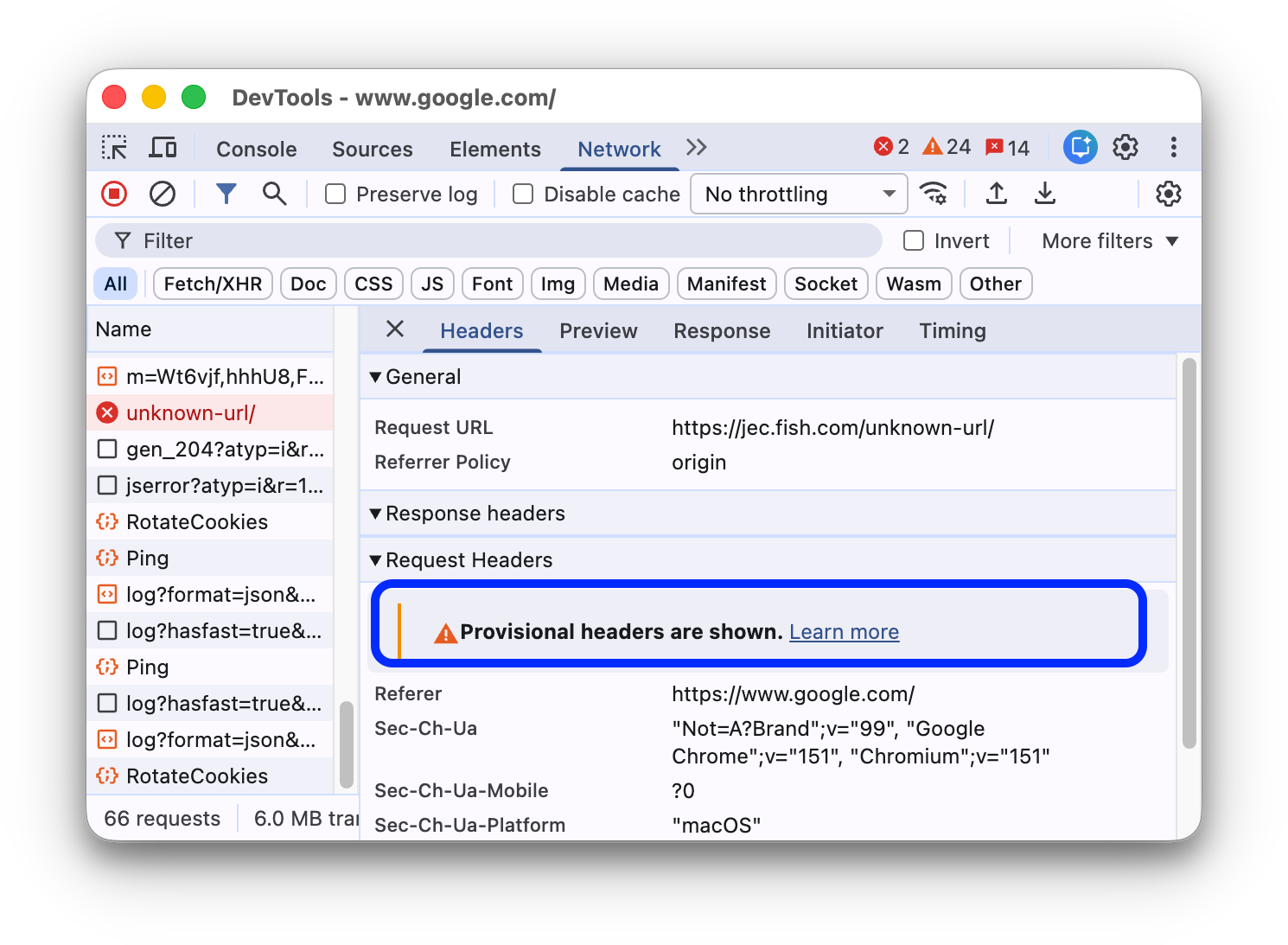The image size is (1288, 945).
Task: Click the Learn more link
Action: (x=845, y=632)
